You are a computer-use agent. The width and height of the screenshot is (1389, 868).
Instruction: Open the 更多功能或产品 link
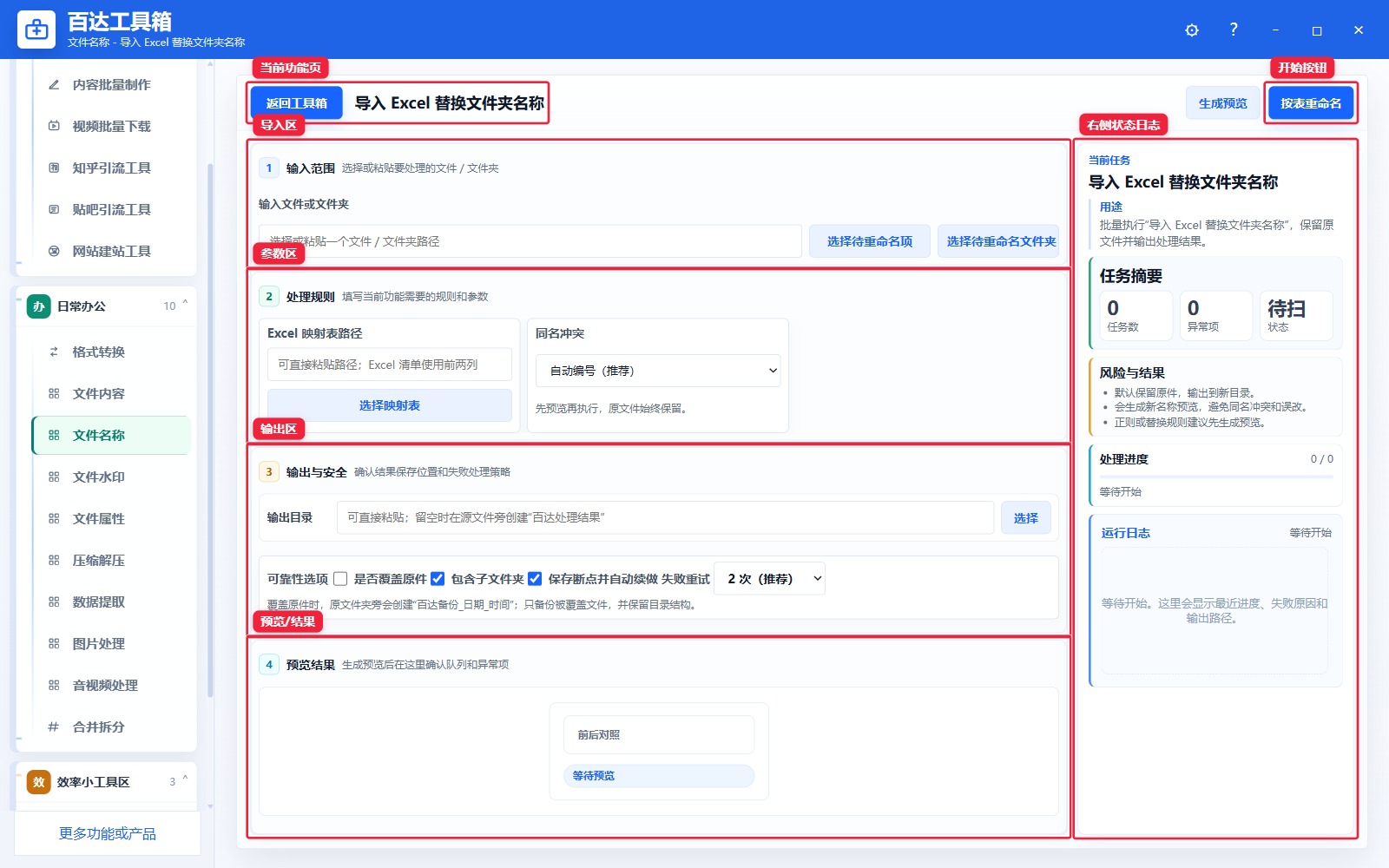(108, 834)
